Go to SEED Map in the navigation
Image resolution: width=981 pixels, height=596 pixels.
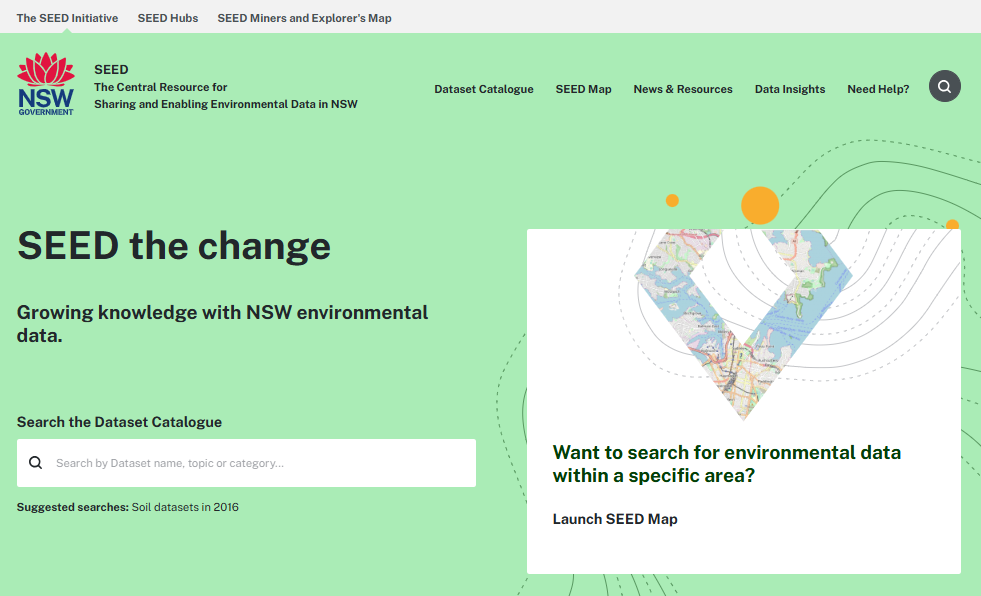coord(583,89)
